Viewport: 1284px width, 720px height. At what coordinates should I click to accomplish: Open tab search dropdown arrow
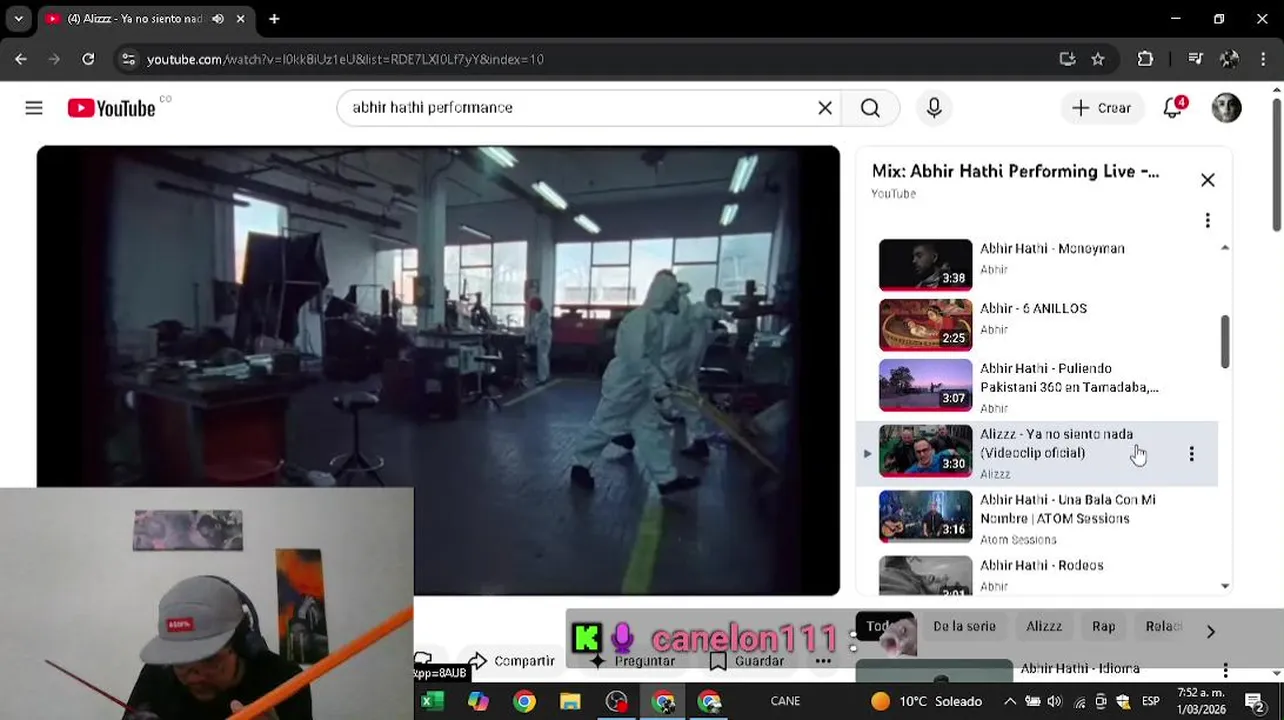[18, 19]
